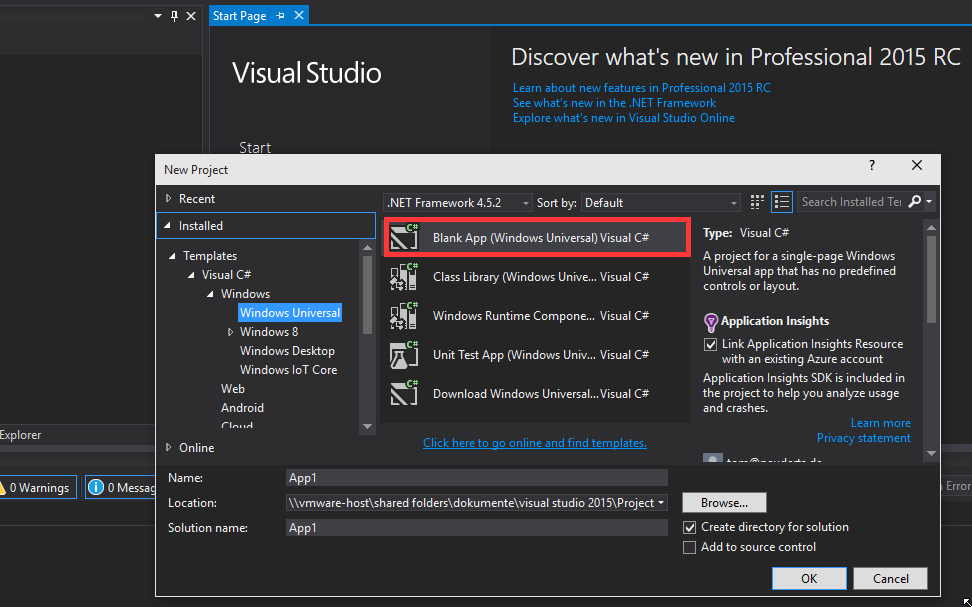
Task: Open the Privacy statement link
Action: pyautogui.click(x=864, y=438)
